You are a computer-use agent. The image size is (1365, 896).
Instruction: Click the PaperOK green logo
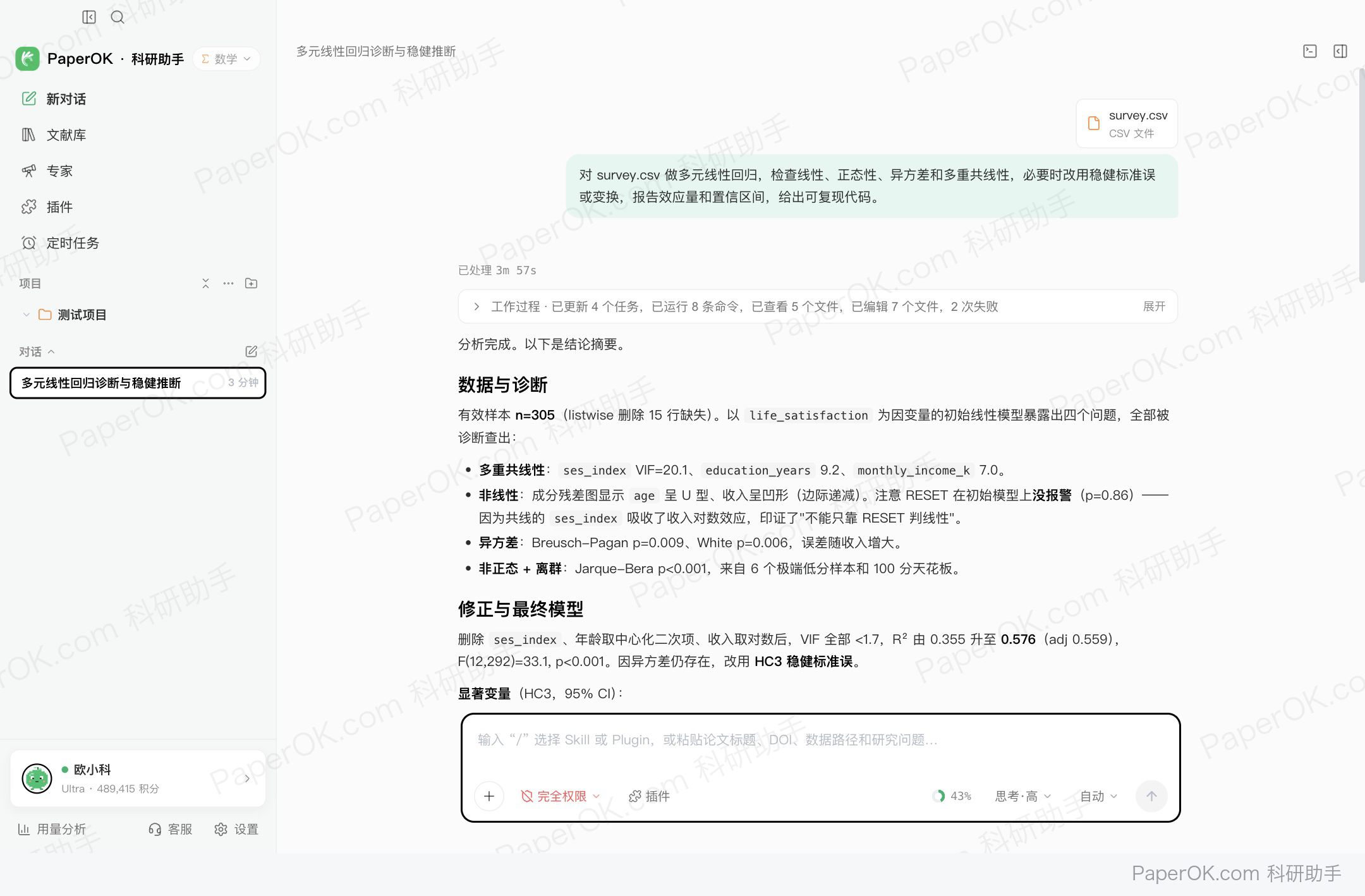coord(27,59)
